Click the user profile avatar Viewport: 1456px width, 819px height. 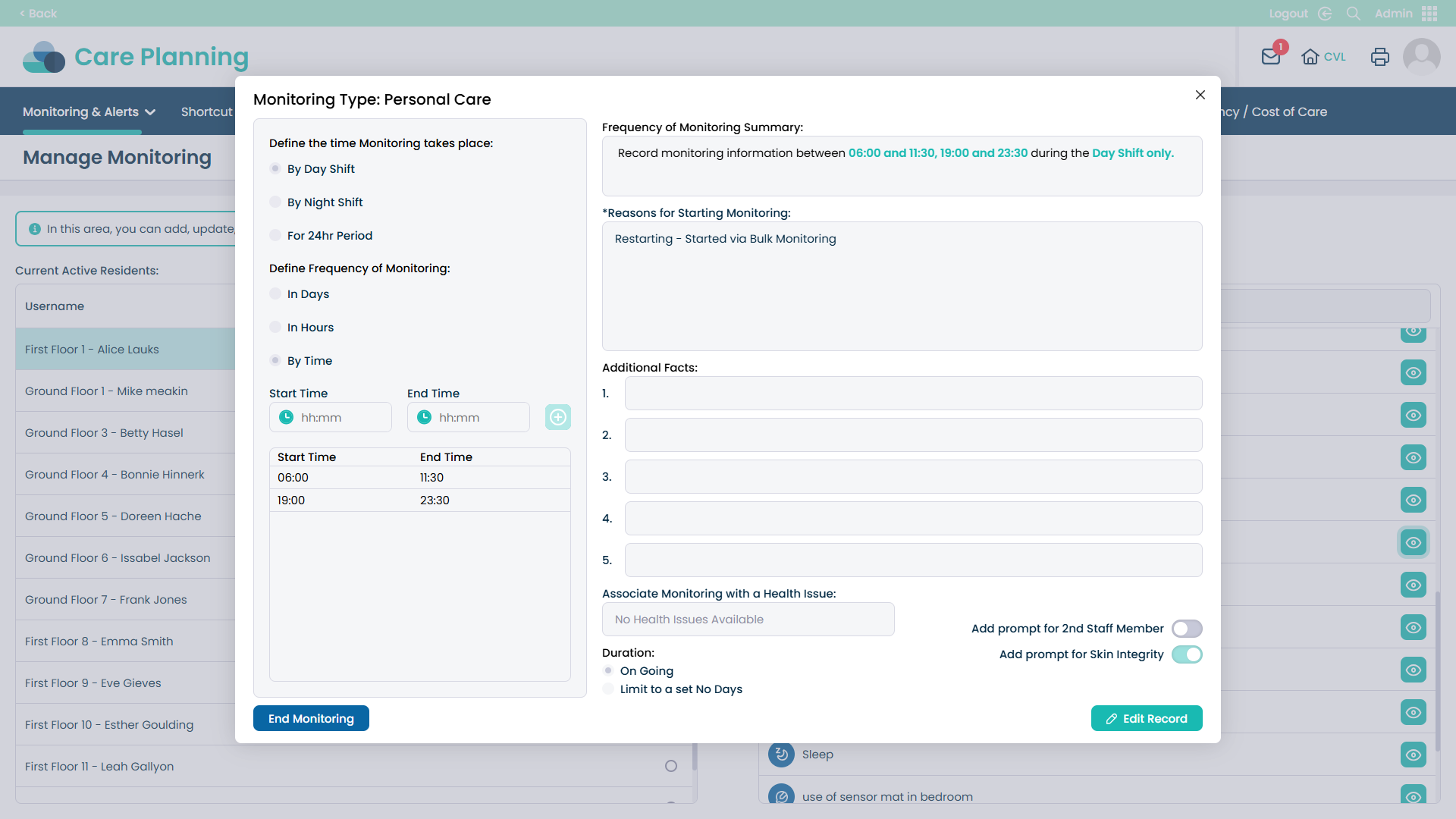tap(1421, 57)
